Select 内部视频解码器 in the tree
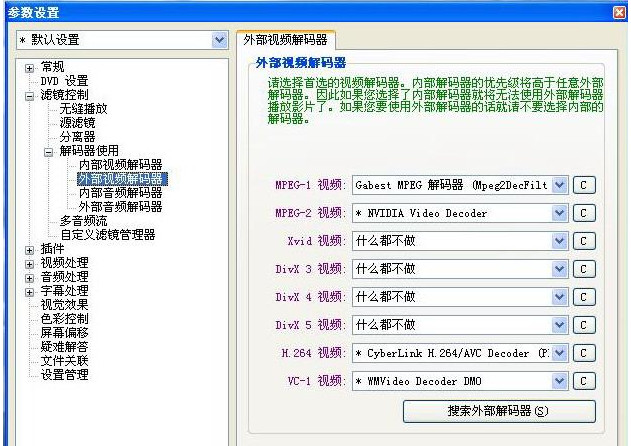 pos(120,165)
